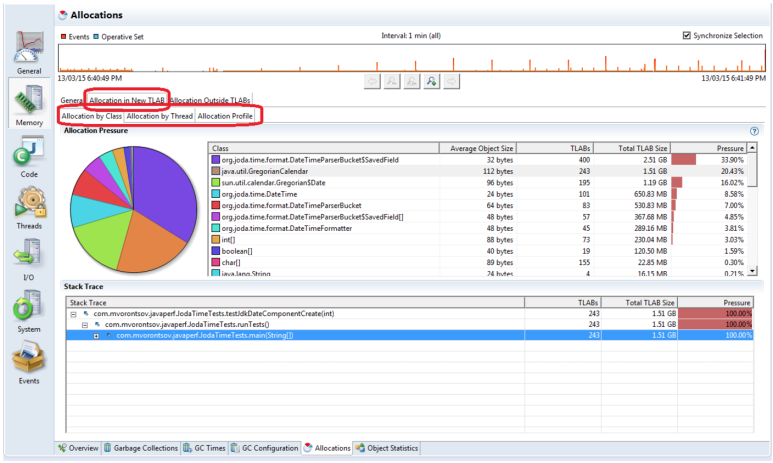Click the zoom out magnifier button
This screenshot has height=463, width=773.
(x=392, y=81)
